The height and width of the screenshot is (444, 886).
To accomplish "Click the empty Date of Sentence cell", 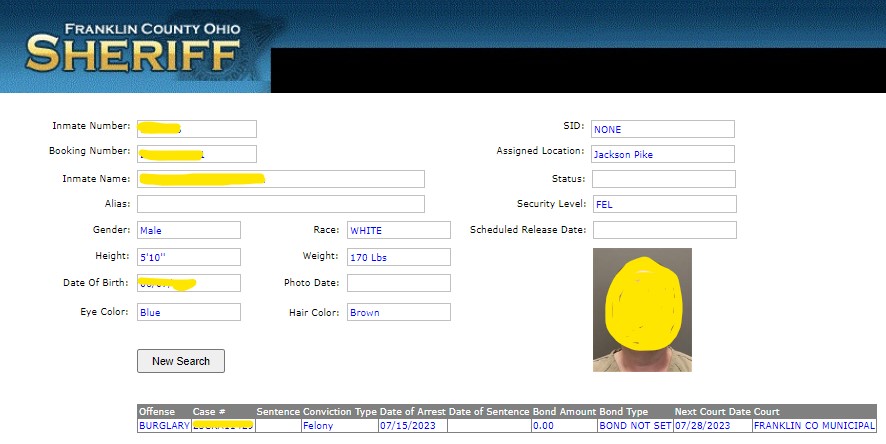I will (x=489, y=425).
